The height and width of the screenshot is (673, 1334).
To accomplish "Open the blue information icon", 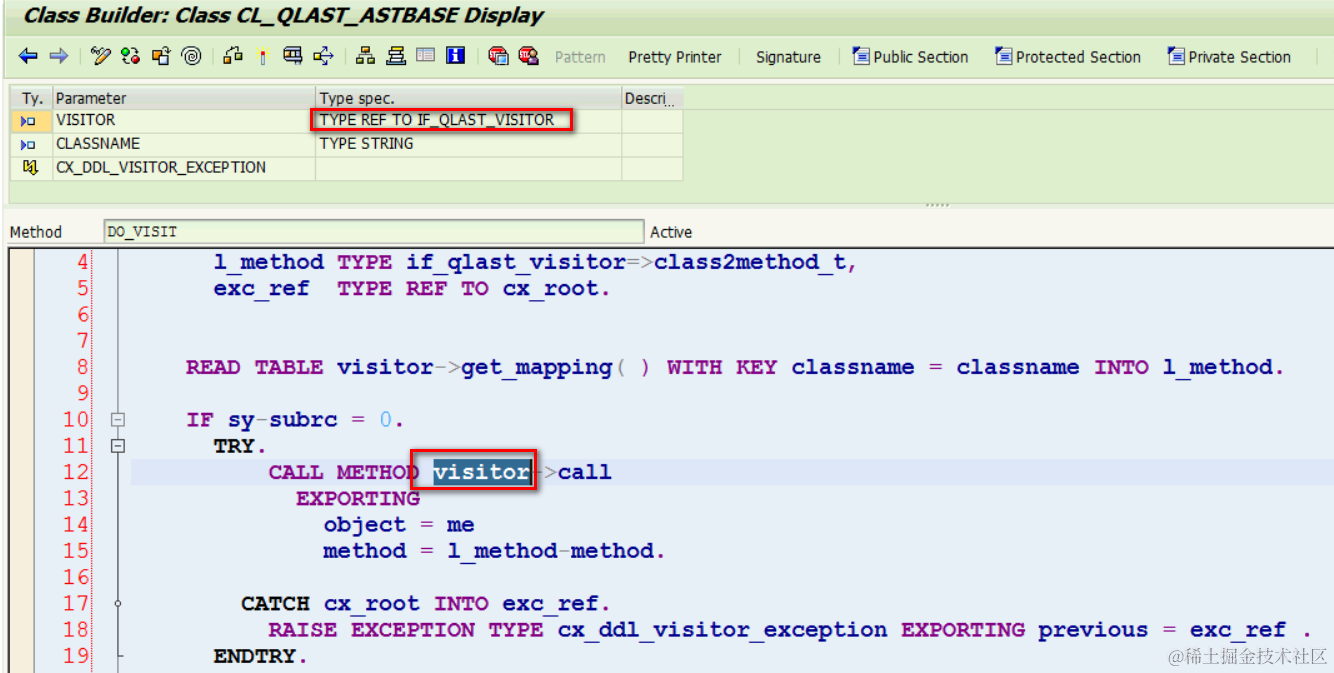I will 456,56.
